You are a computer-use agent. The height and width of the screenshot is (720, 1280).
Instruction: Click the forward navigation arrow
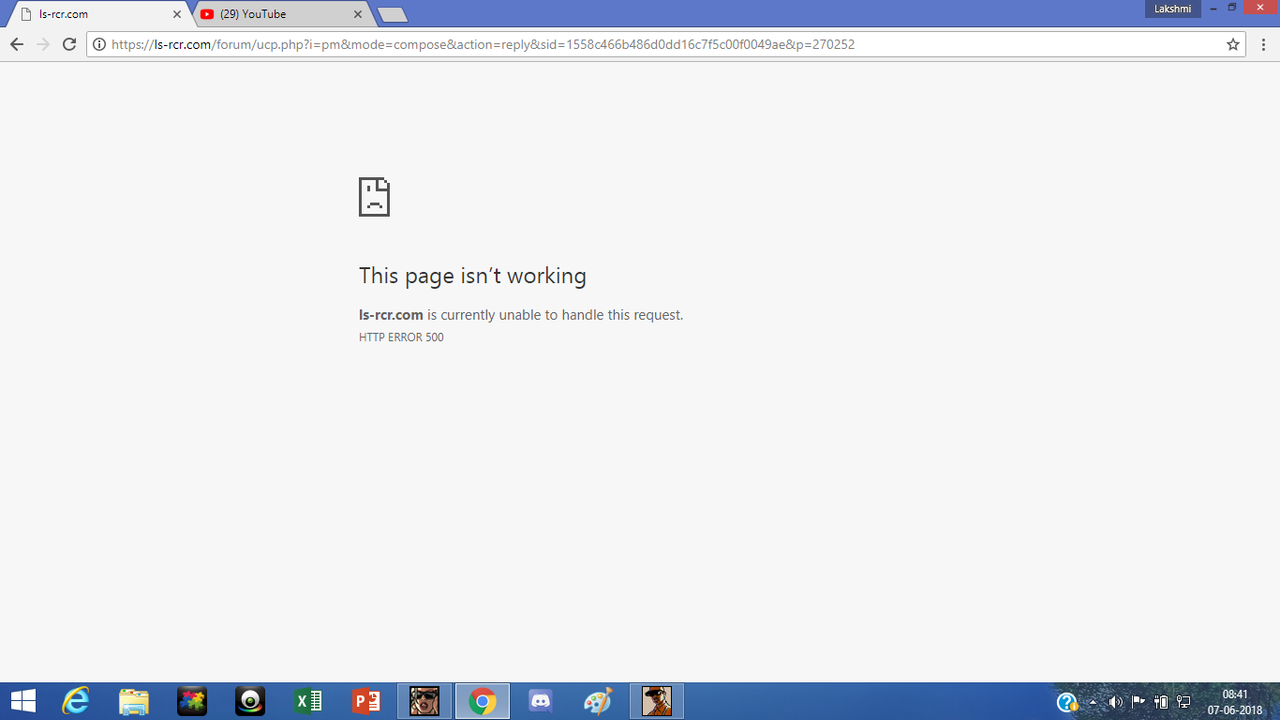[x=43, y=44]
